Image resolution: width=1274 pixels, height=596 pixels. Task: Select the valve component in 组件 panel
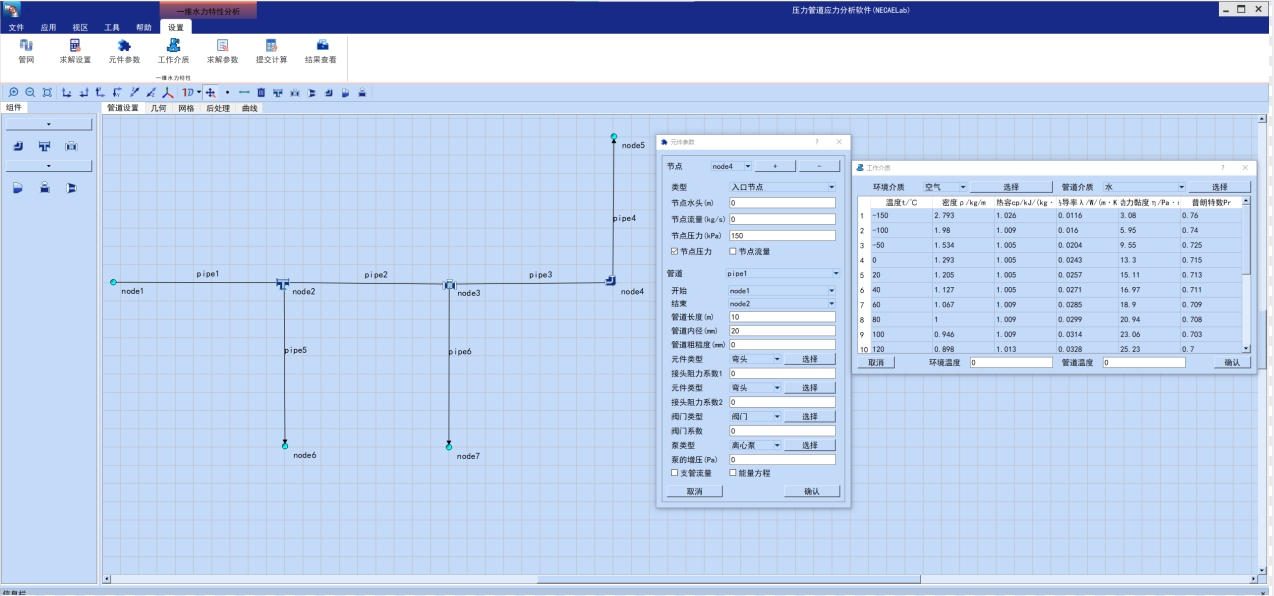71,146
